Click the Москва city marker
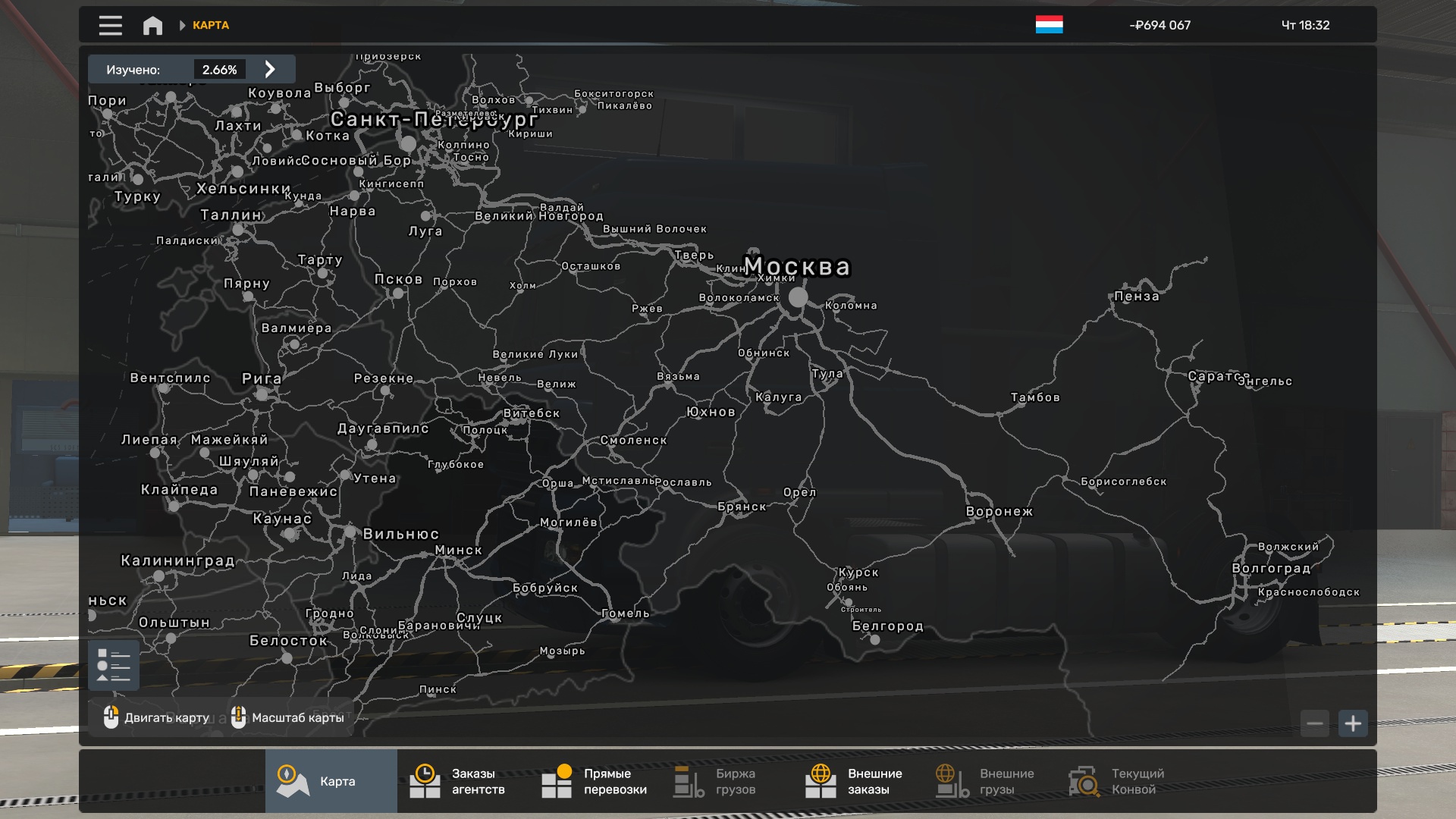This screenshot has width=1456, height=819. click(x=798, y=297)
